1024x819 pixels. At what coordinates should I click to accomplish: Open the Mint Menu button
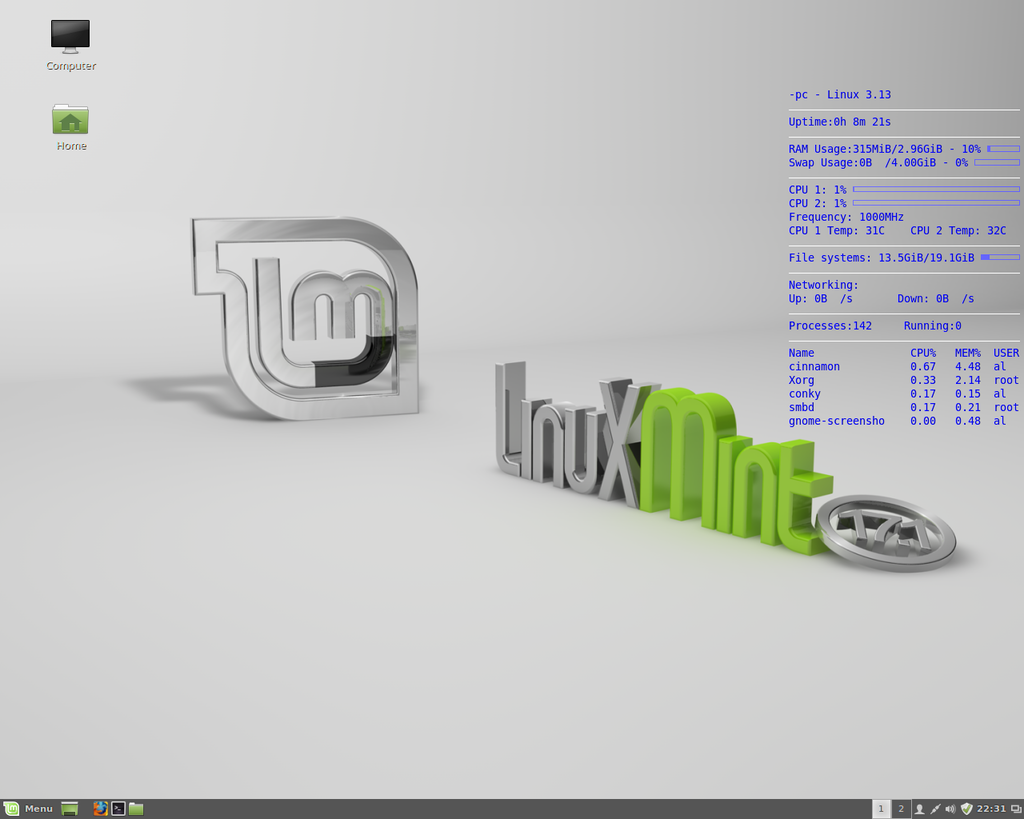point(28,809)
